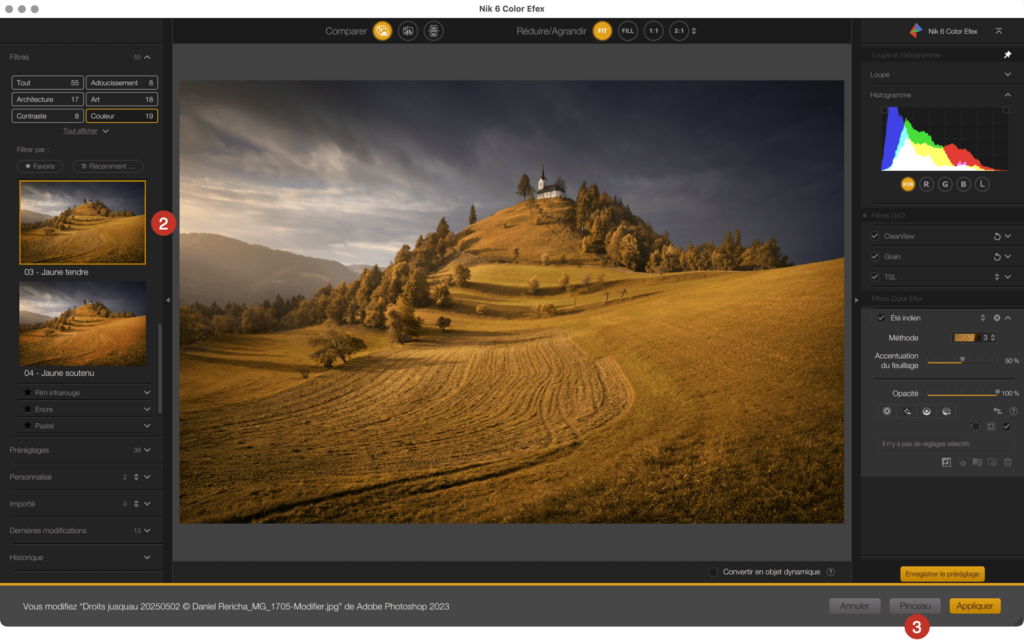
Task: Remove the Été indien filter
Action: pos(997,318)
